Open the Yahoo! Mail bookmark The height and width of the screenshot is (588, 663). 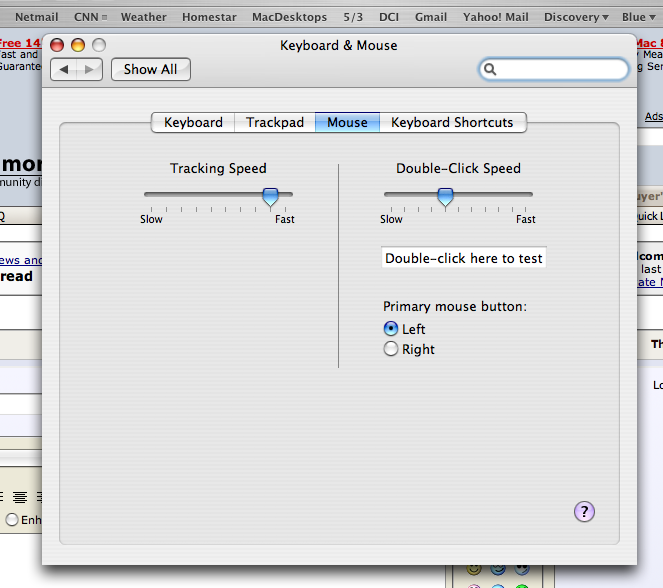point(495,17)
